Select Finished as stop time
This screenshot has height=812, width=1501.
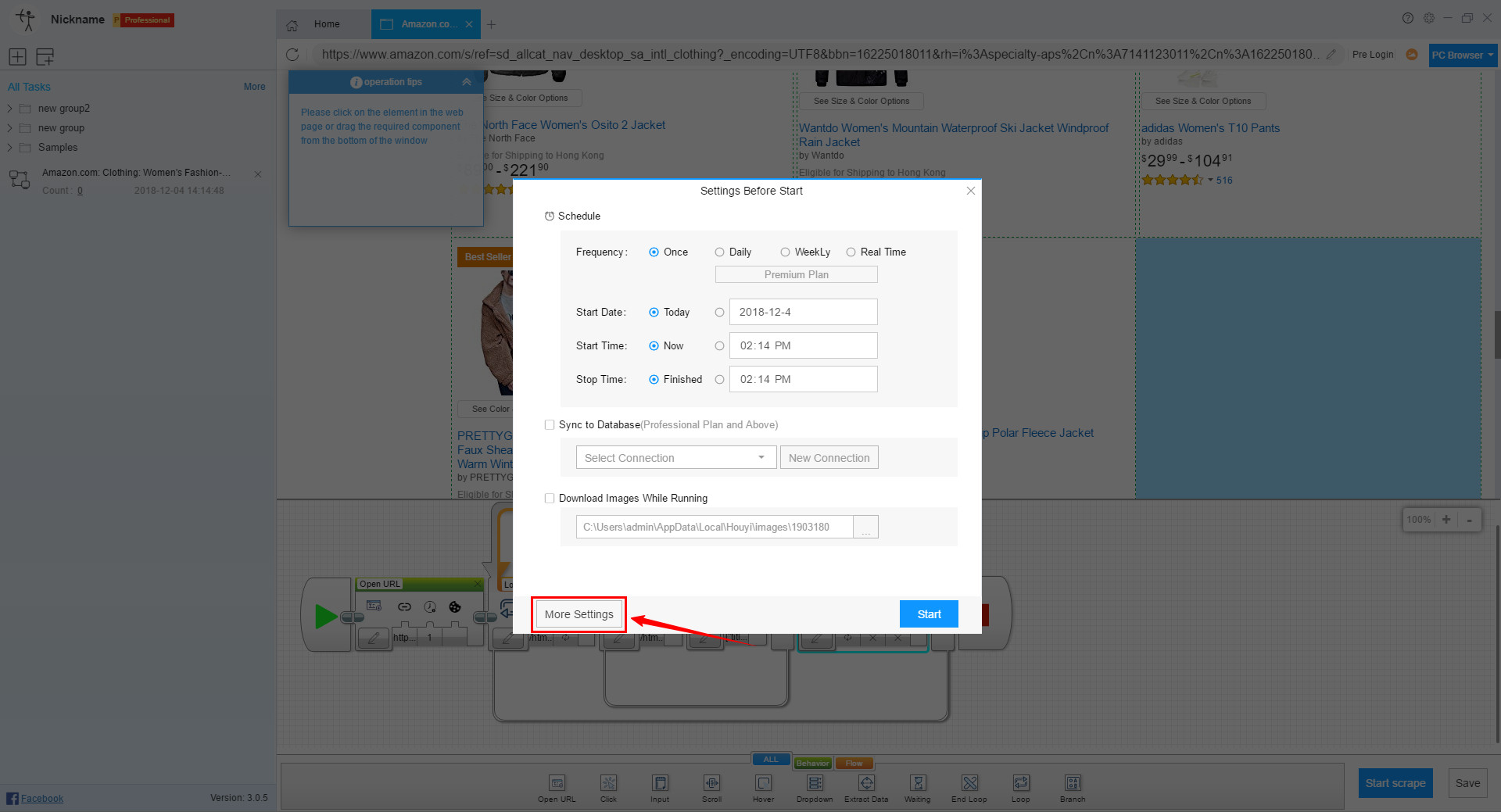[x=654, y=380]
